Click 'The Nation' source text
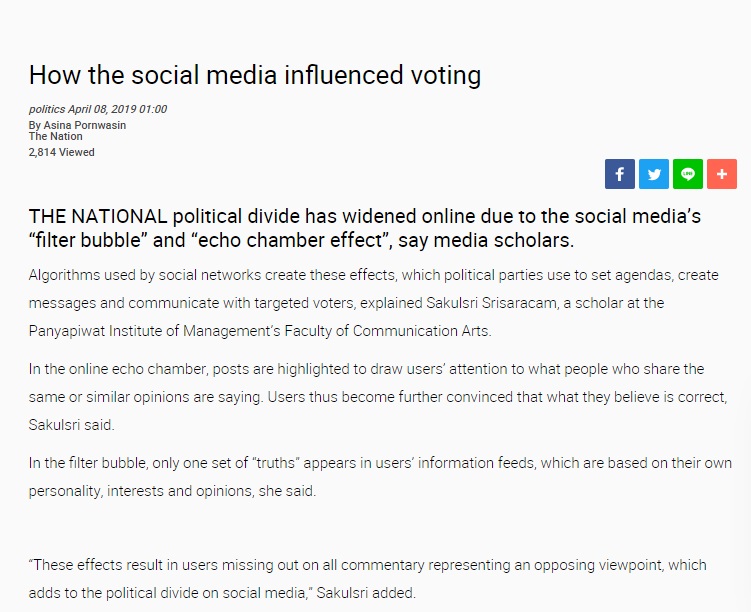The image size is (751, 612). click(56, 136)
